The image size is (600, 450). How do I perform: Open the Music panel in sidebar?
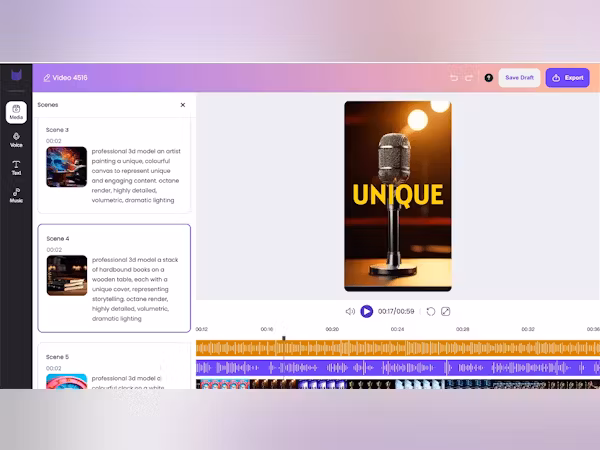pyautogui.click(x=16, y=195)
